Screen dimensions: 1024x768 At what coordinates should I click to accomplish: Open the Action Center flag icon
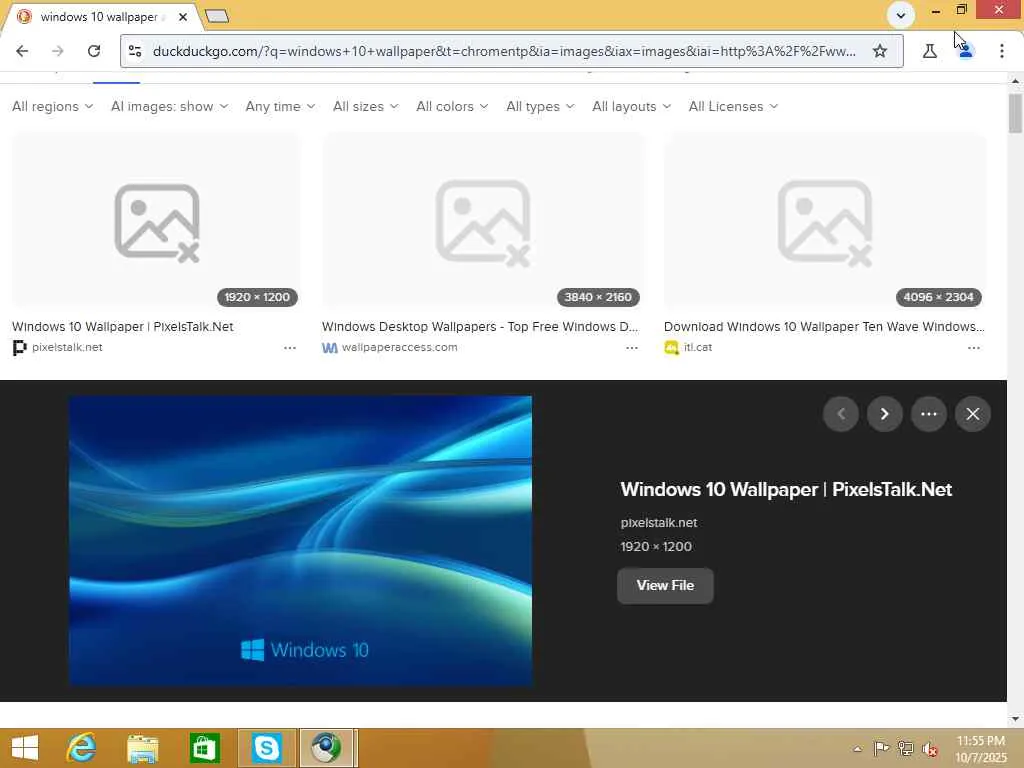click(x=881, y=748)
